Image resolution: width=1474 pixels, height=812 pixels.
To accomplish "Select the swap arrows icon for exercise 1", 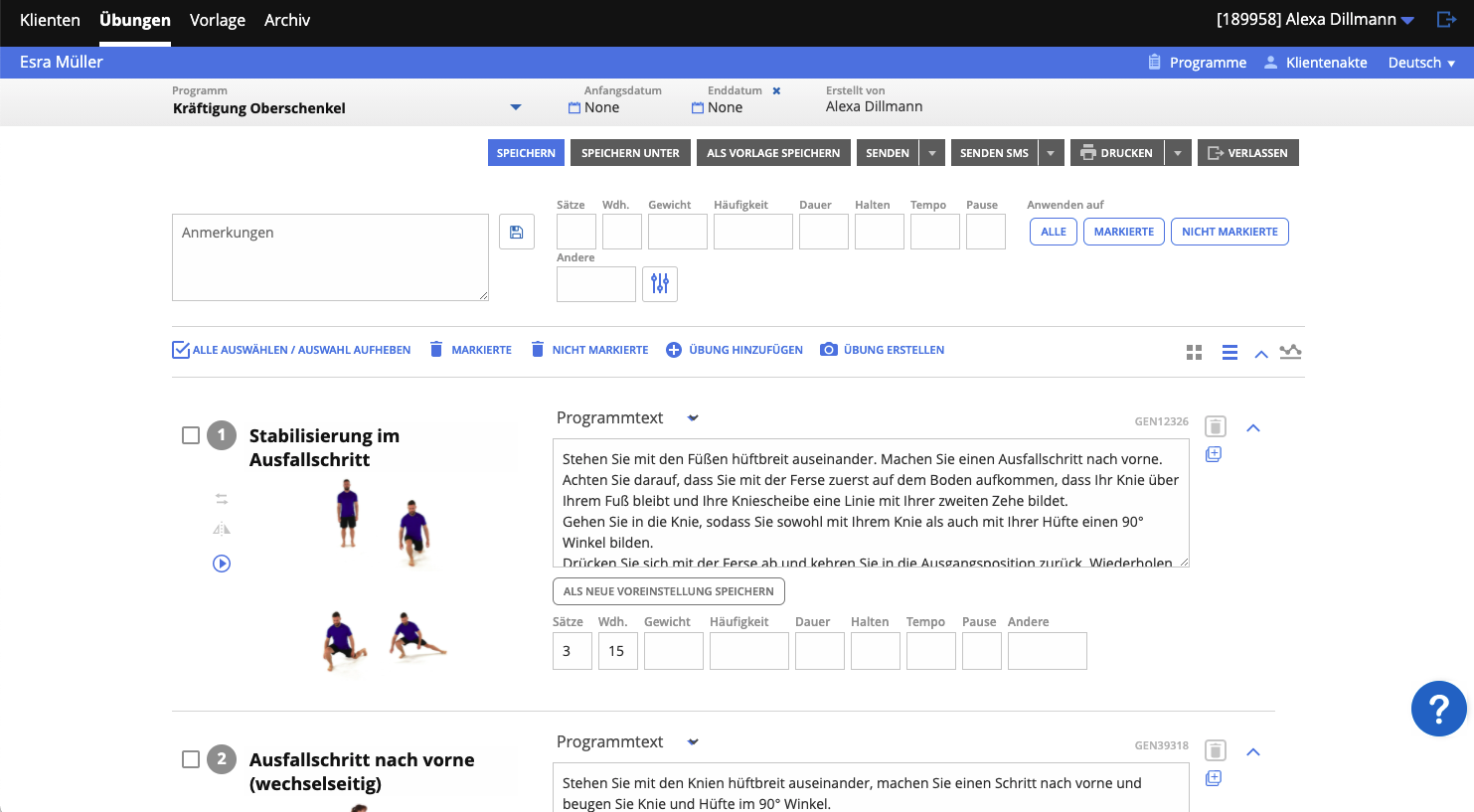I will pyautogui.click(x=221, y=498).
